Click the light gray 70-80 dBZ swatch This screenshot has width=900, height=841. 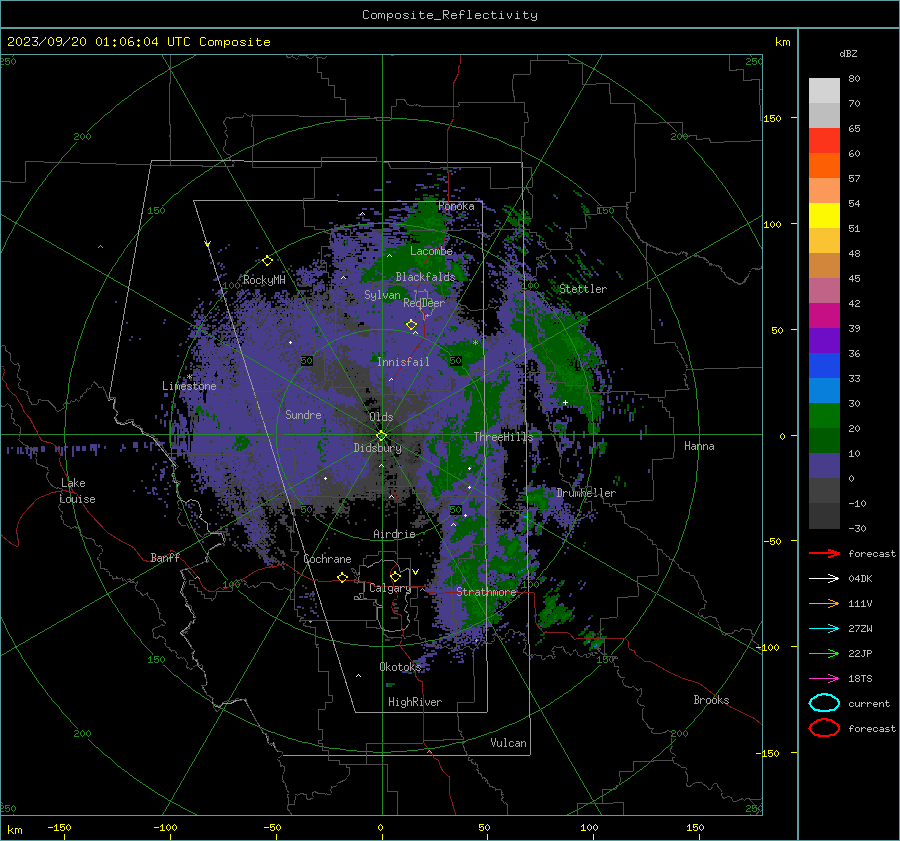pos(824,91)
